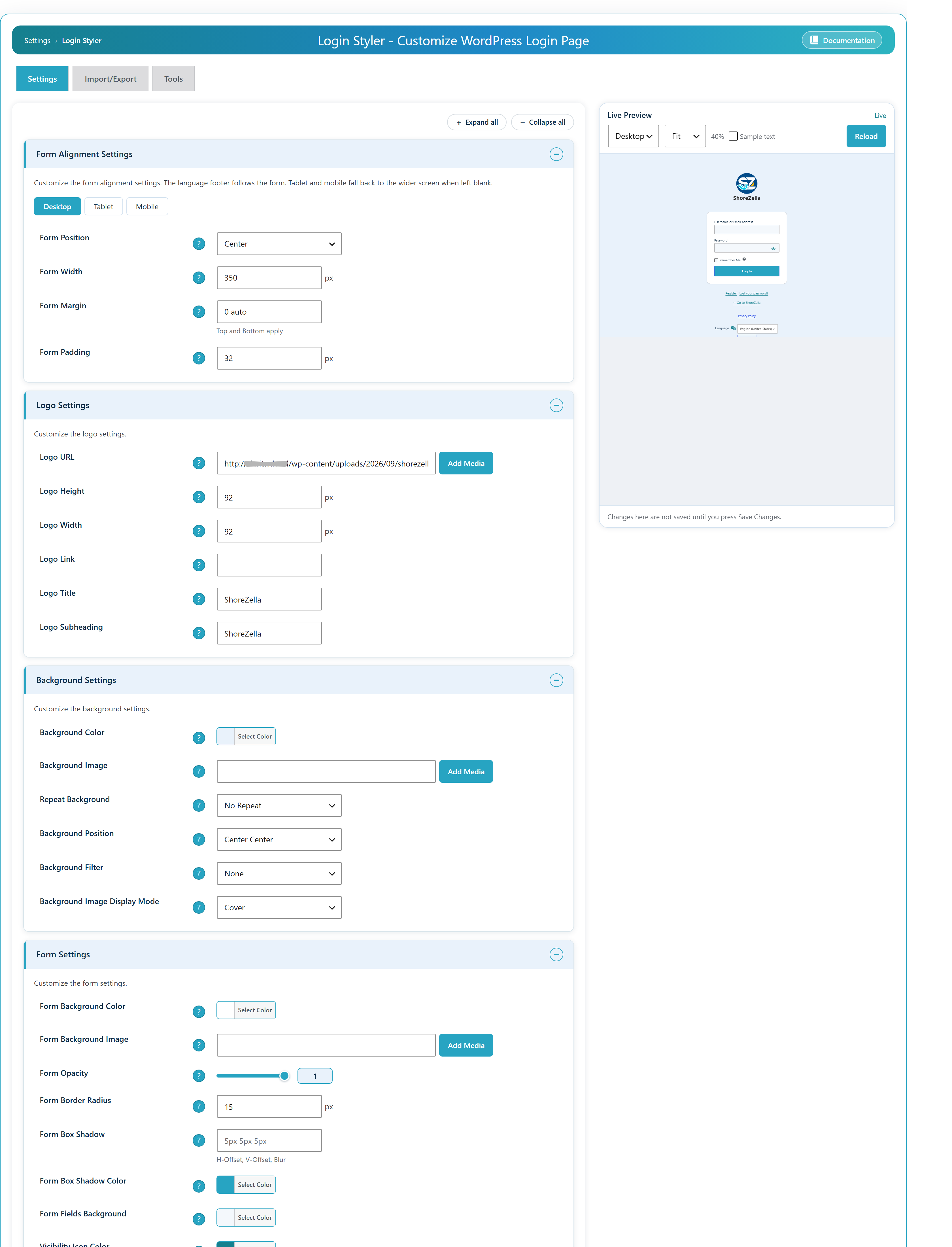952x1247 pixels.
Task: Click help icon for Form Margin
Action: click(199, 312)
